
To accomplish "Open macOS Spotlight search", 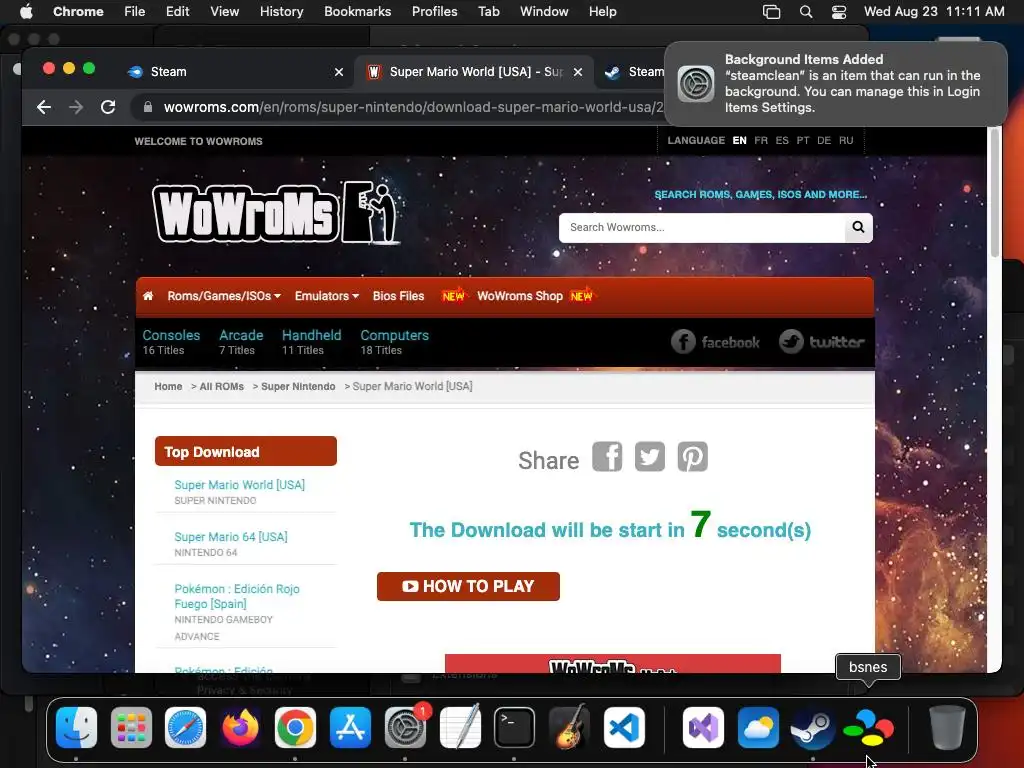I will point(806,12).
